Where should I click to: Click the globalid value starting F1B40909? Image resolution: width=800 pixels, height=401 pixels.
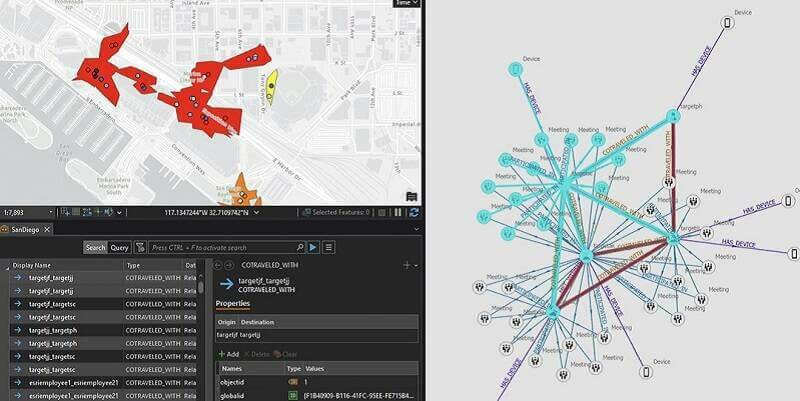tap(358, 395)
